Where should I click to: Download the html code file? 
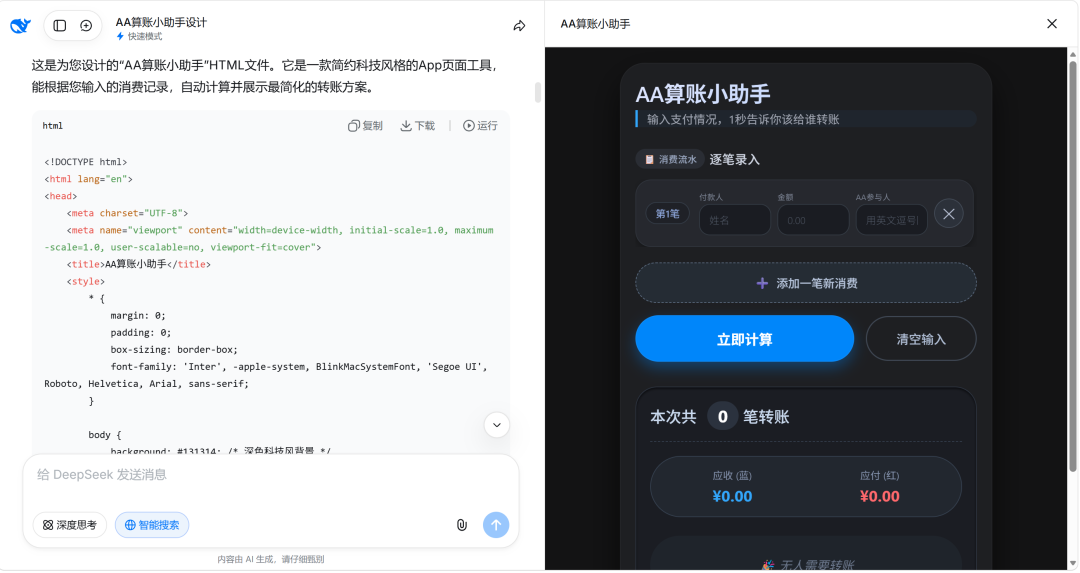tap(417, 125)
